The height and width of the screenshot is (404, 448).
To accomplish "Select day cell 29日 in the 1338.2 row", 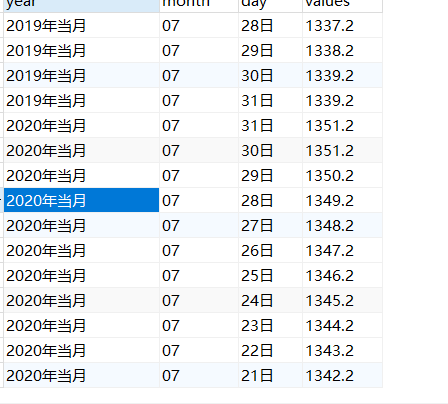I will (270, 50).
